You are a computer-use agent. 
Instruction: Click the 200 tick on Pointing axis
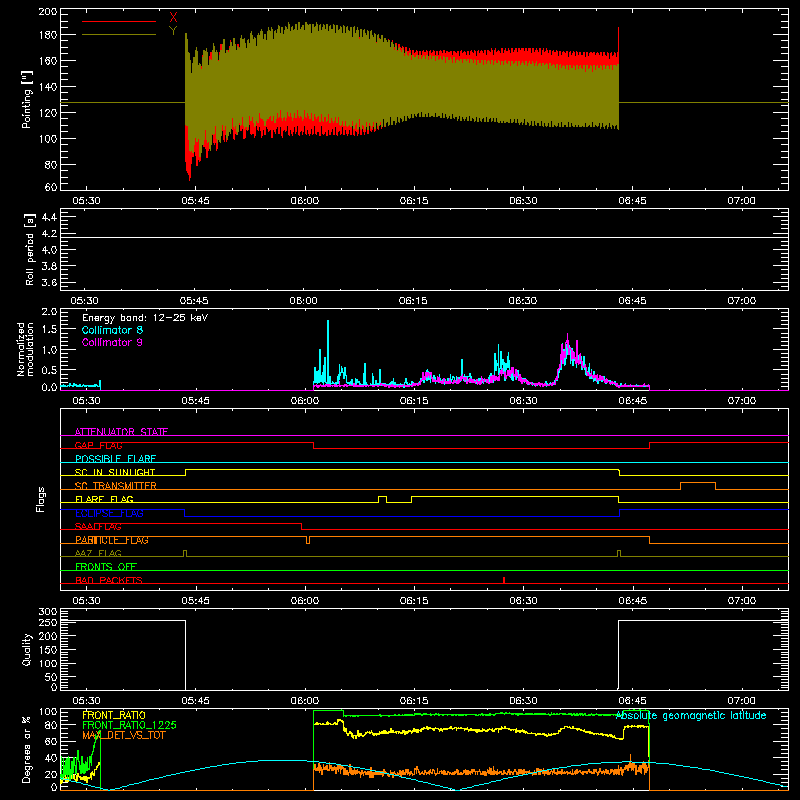pyautogui.click(x=48, y=12)
